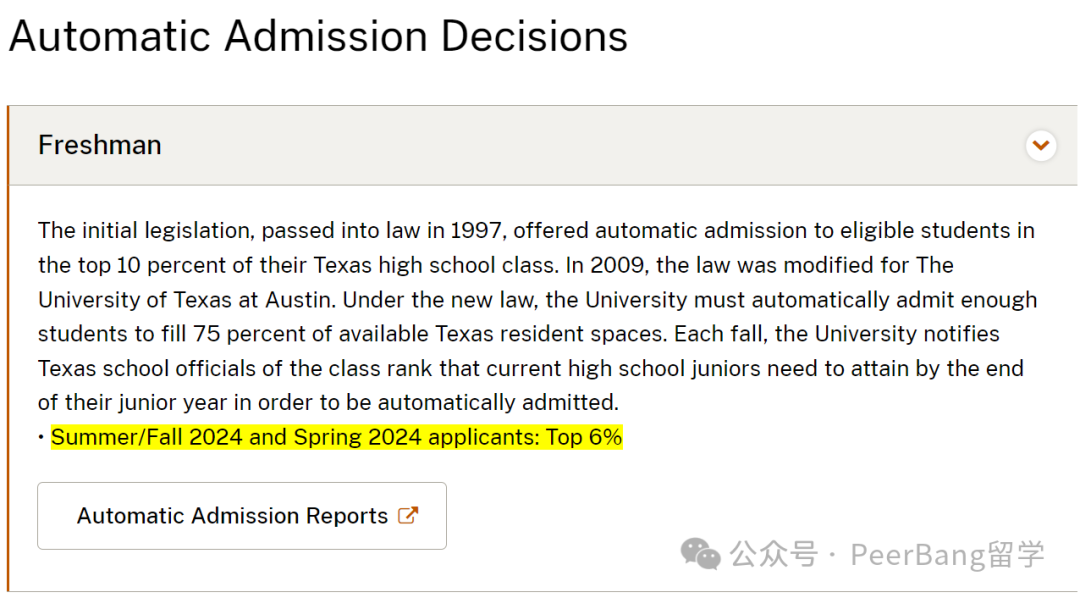Image resolution: width=1080 pixels, height=598 pixels.
Task: Click the Freshman section title text
Action: click(100, 145)
